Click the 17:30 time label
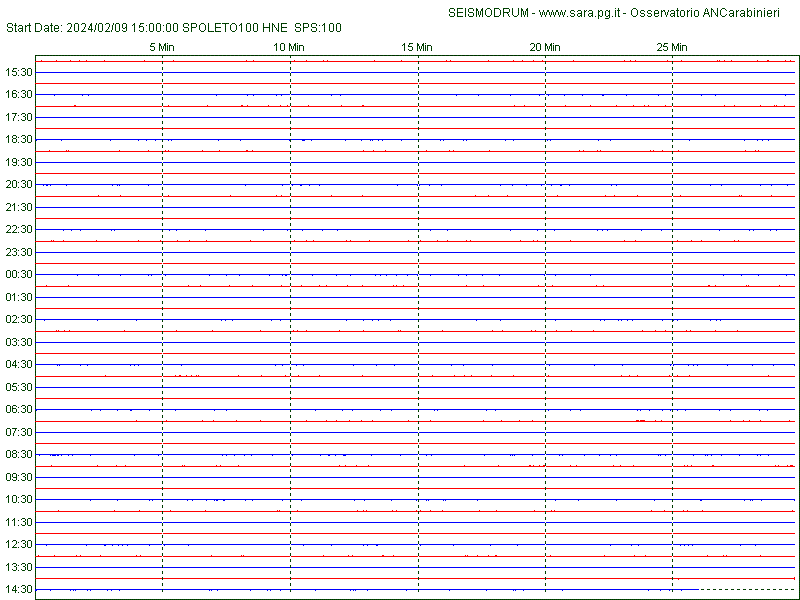 coord(19,117)
